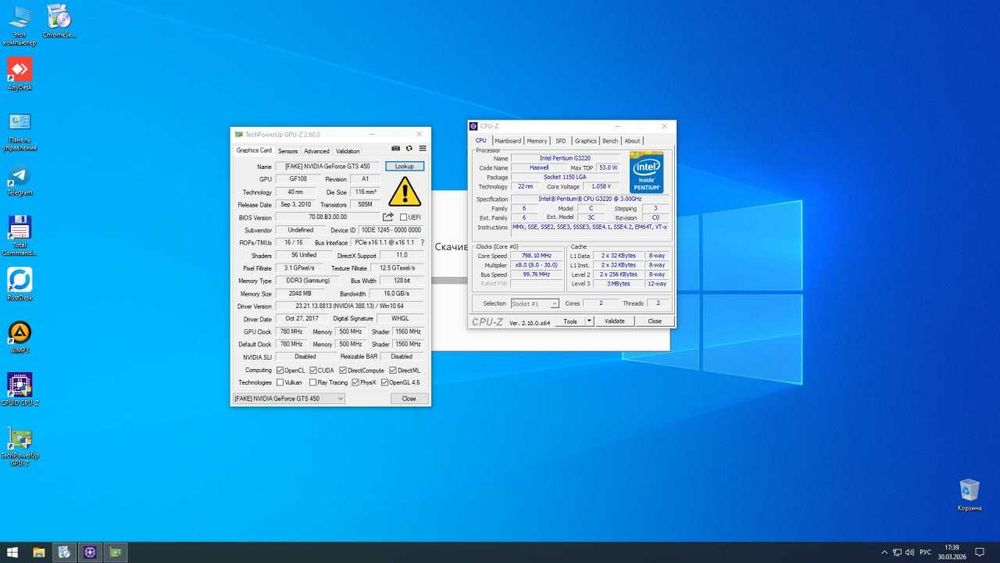The width and height of the screenshot is (1000, 563).
Task: Click the GPU Name field in GPU-Z
Action: click(328, 166)
